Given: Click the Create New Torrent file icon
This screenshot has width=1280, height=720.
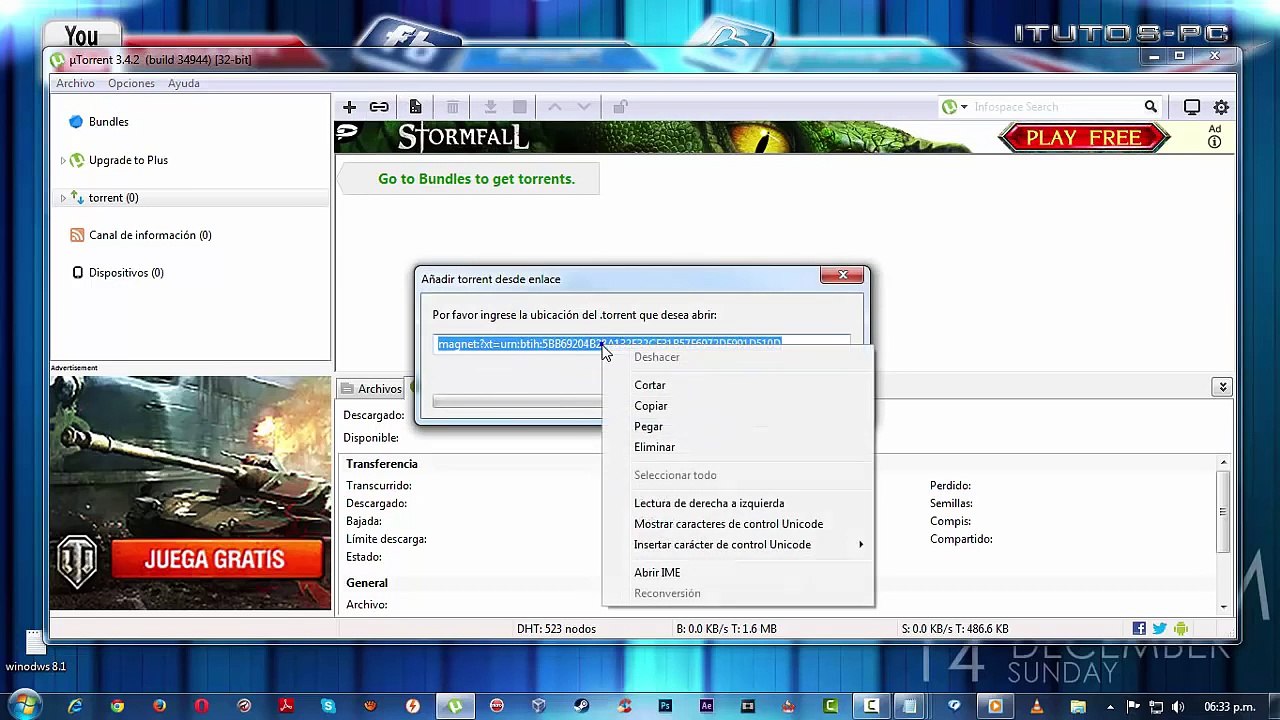Looking at the screenshot, I should click(415, 107).
